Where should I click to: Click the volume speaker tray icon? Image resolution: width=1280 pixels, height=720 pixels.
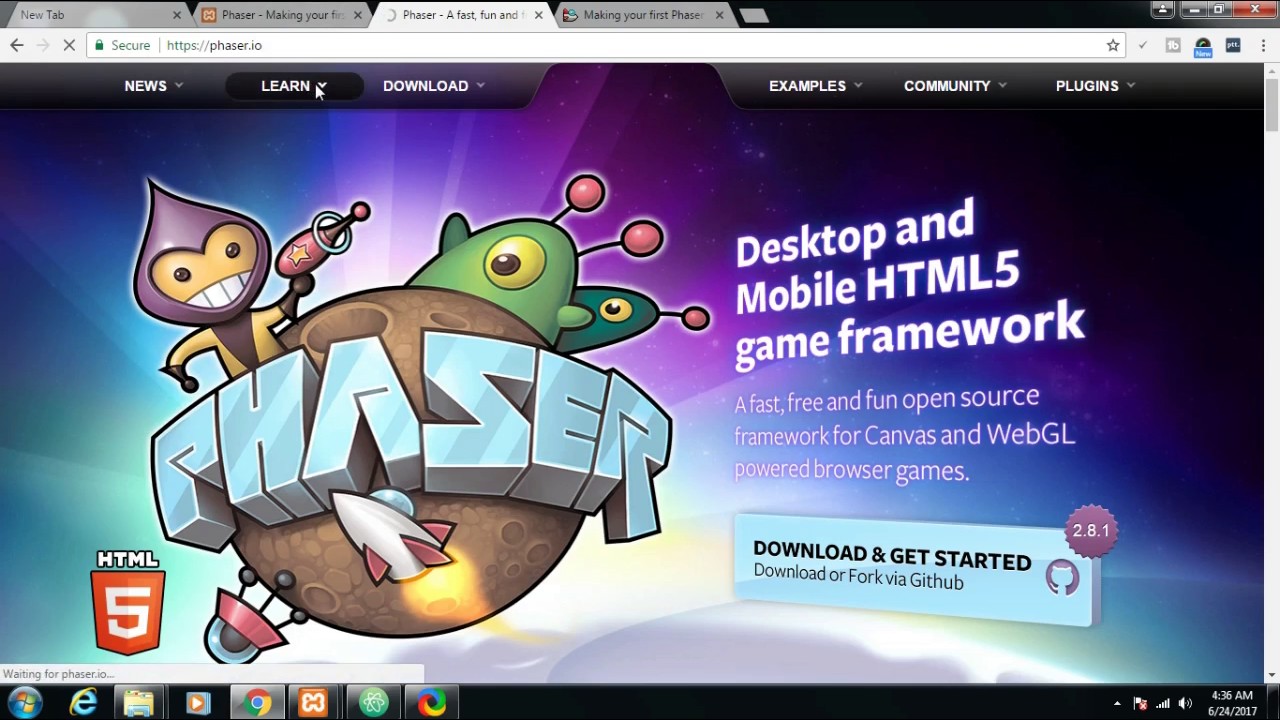click(1185, 703)
